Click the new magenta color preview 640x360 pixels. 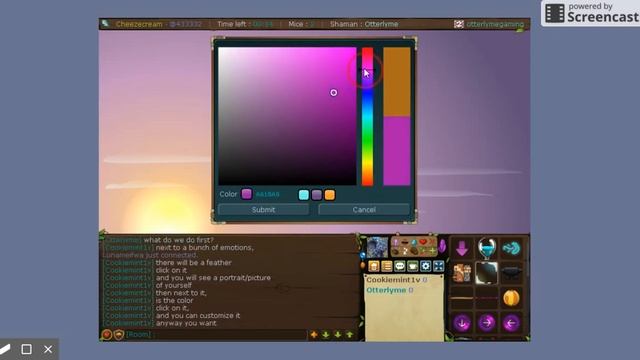point(397,151)
